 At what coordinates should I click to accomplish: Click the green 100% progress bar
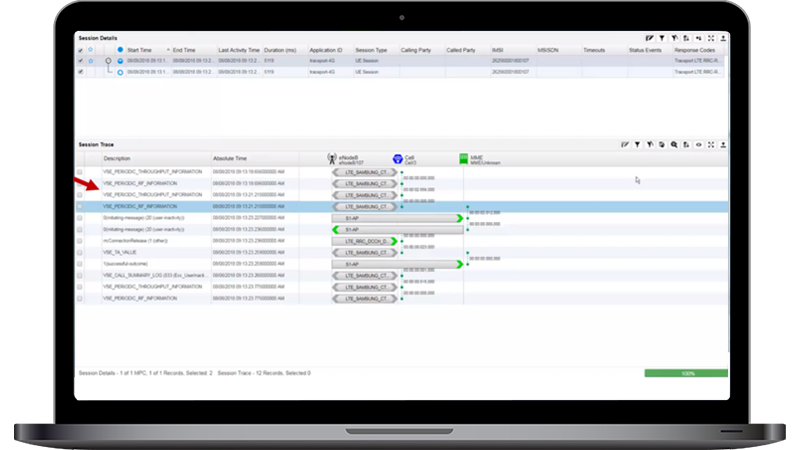point(686,372)
